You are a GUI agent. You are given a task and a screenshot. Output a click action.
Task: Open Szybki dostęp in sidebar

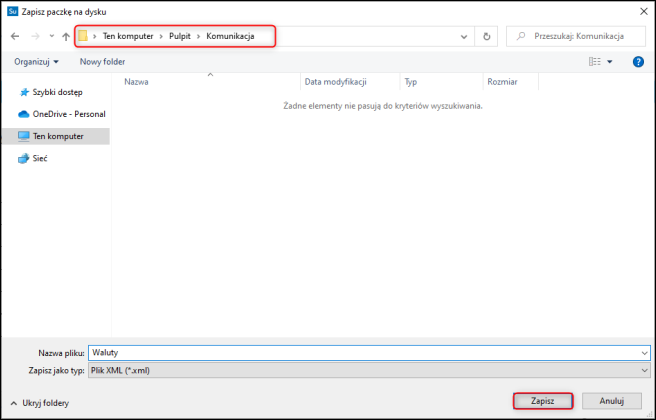[57, 92]
